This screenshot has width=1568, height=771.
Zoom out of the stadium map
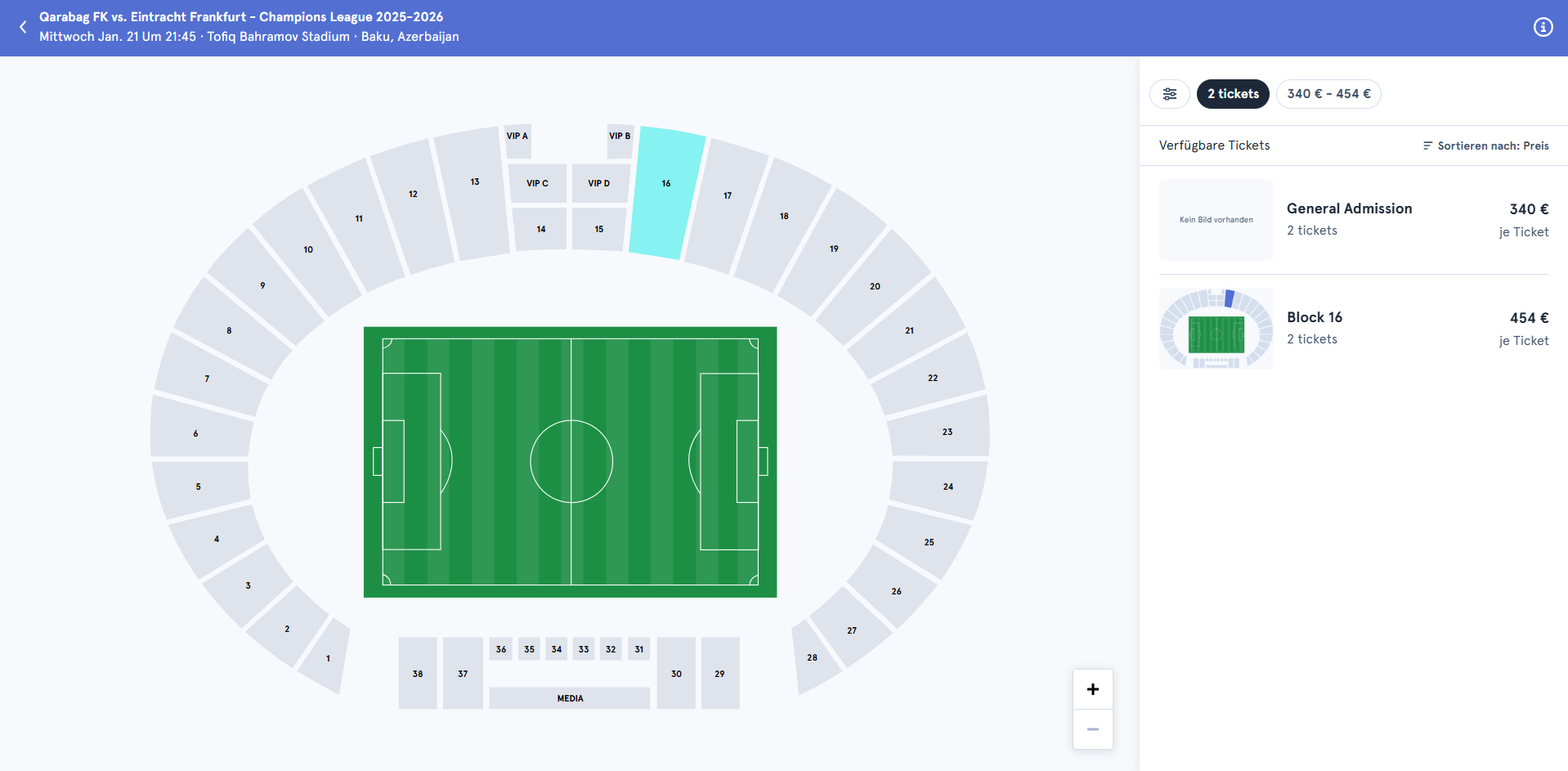1092,728
